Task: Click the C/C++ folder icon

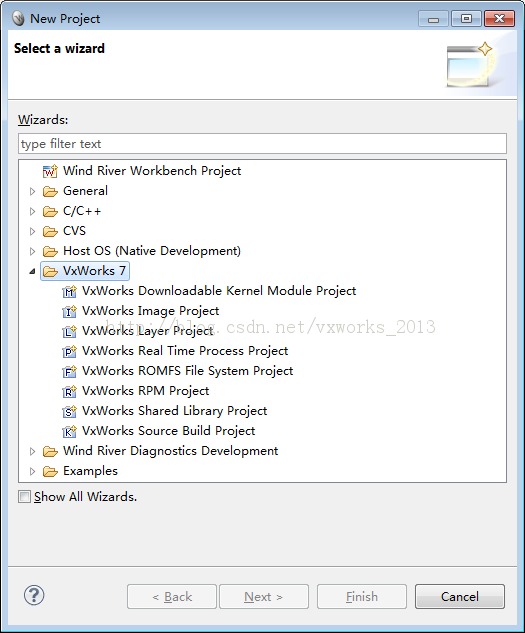Action: [50, 211]
